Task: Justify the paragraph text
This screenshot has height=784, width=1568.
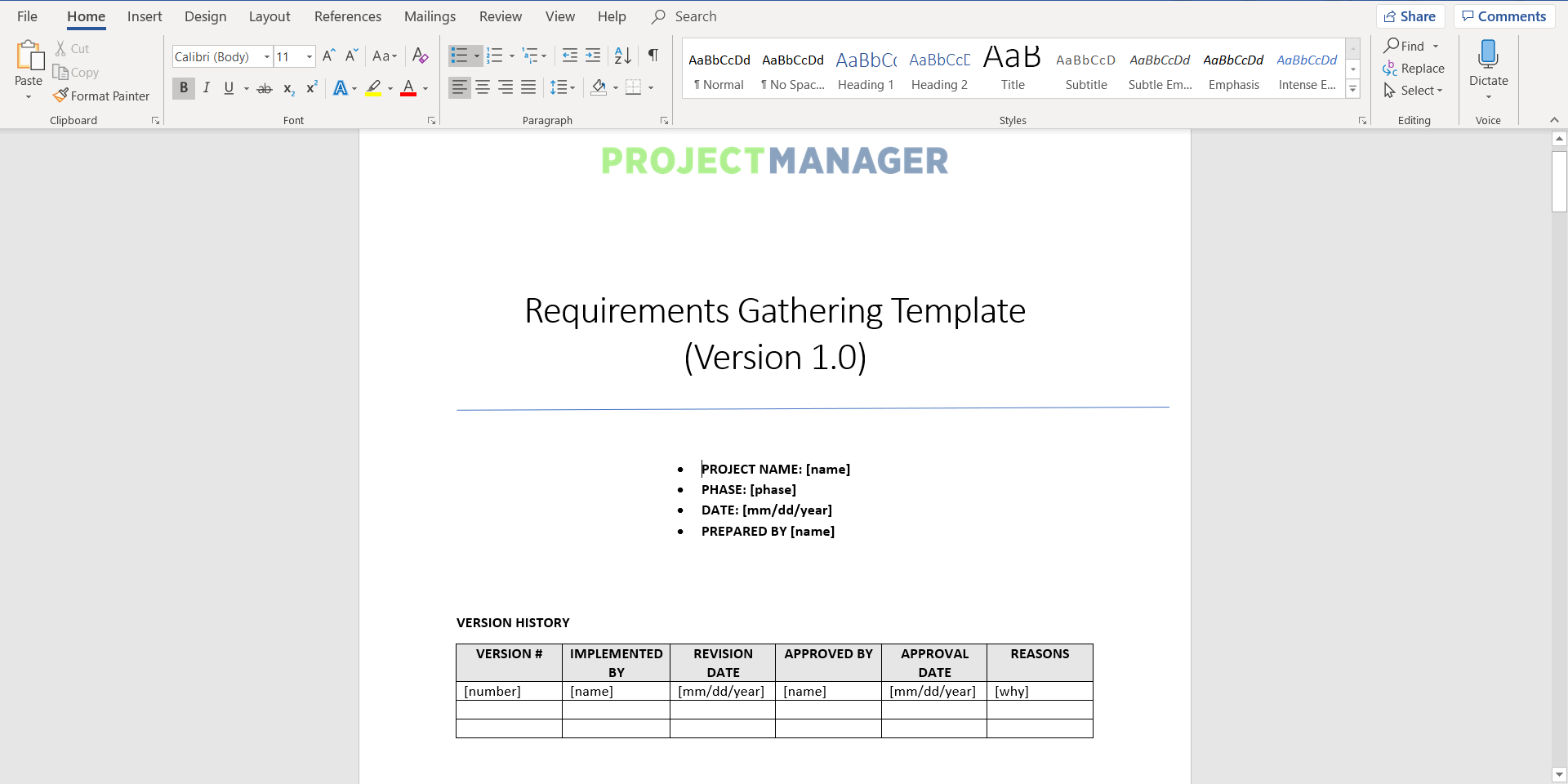Action: pos(528,87)
